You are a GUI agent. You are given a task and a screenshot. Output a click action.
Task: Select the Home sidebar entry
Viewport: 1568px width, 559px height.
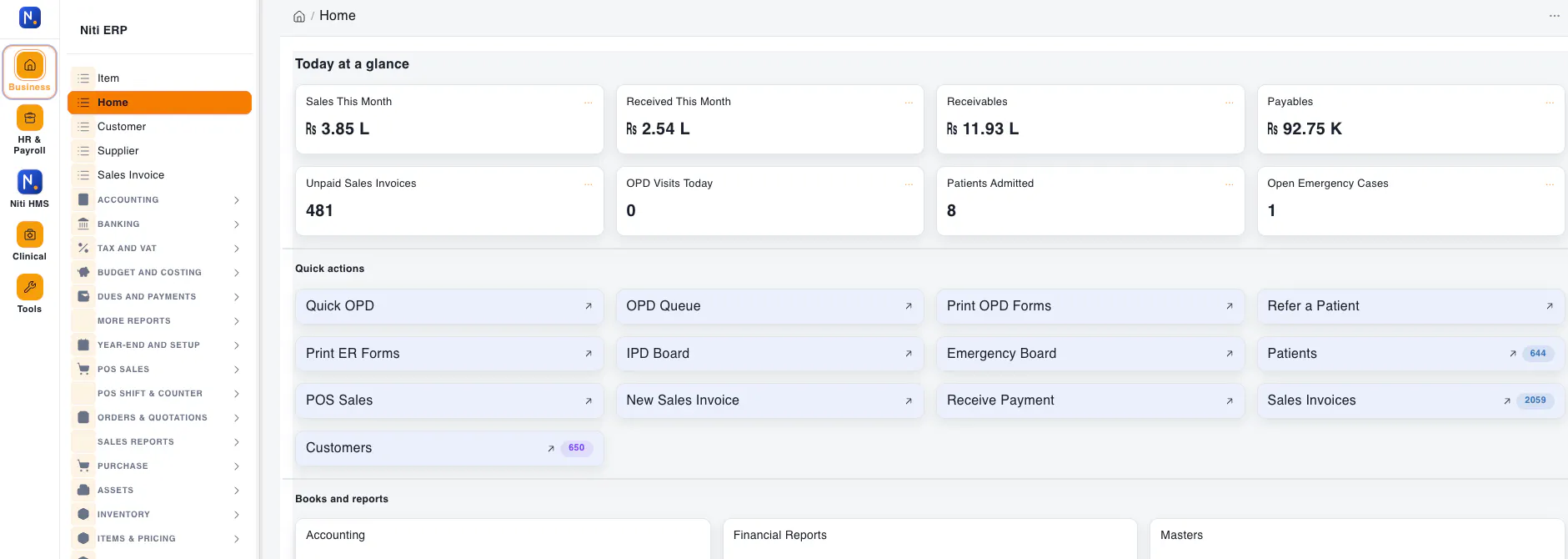(x=159, y=103)
